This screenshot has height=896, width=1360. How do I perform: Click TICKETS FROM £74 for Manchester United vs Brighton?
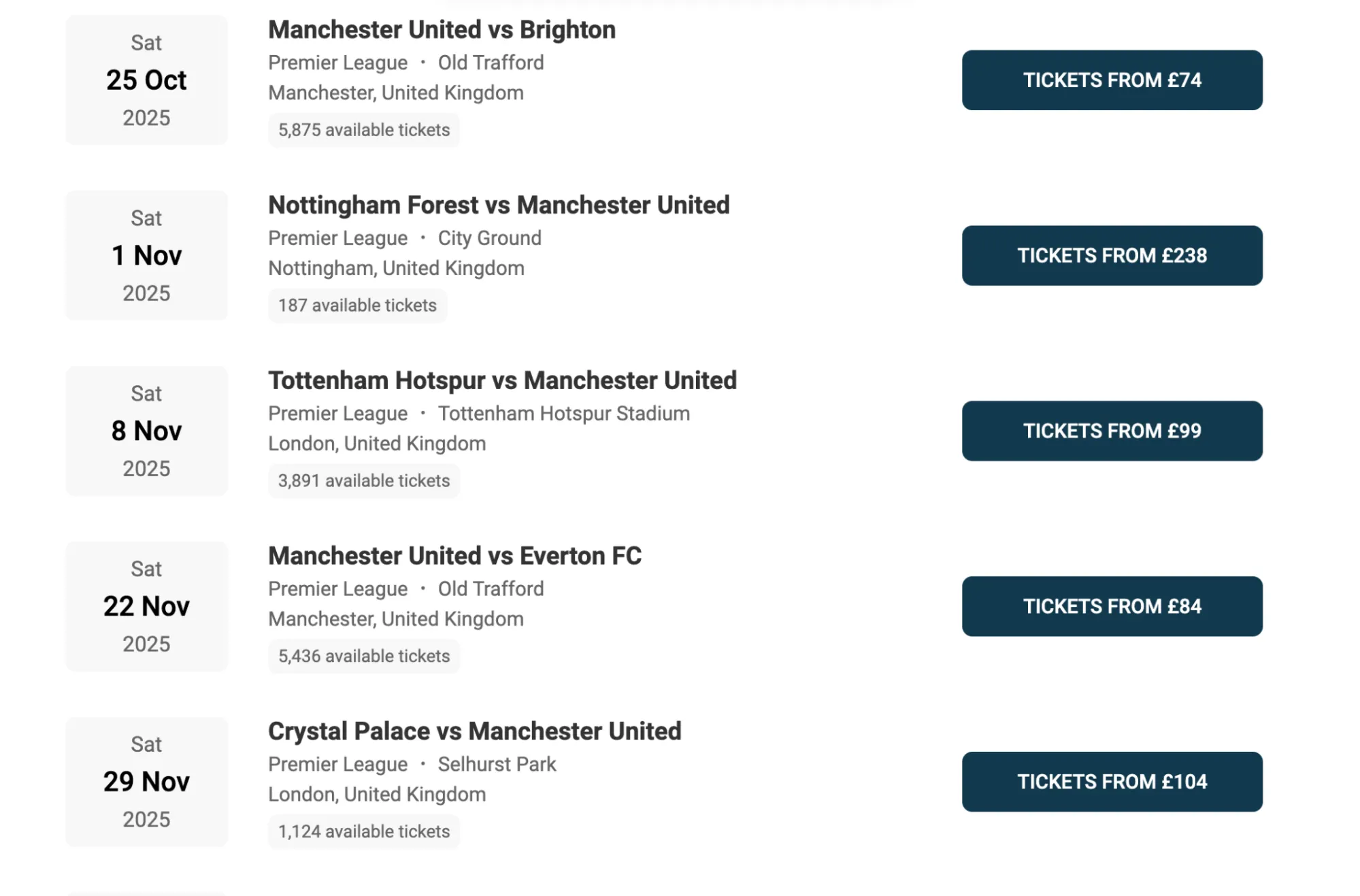tap(1111, 80)
